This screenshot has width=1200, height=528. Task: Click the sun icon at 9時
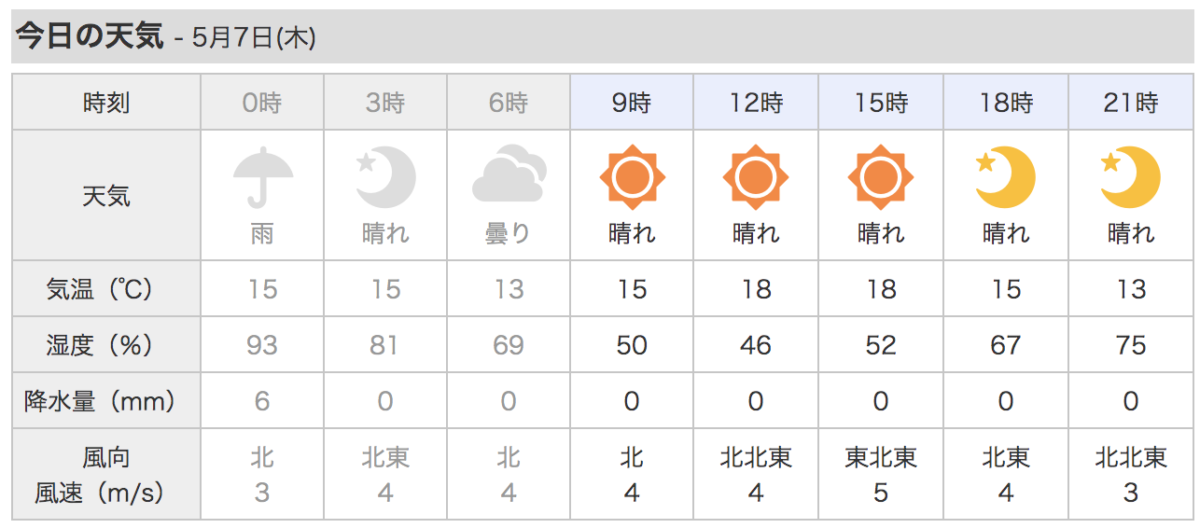point(632,178)
